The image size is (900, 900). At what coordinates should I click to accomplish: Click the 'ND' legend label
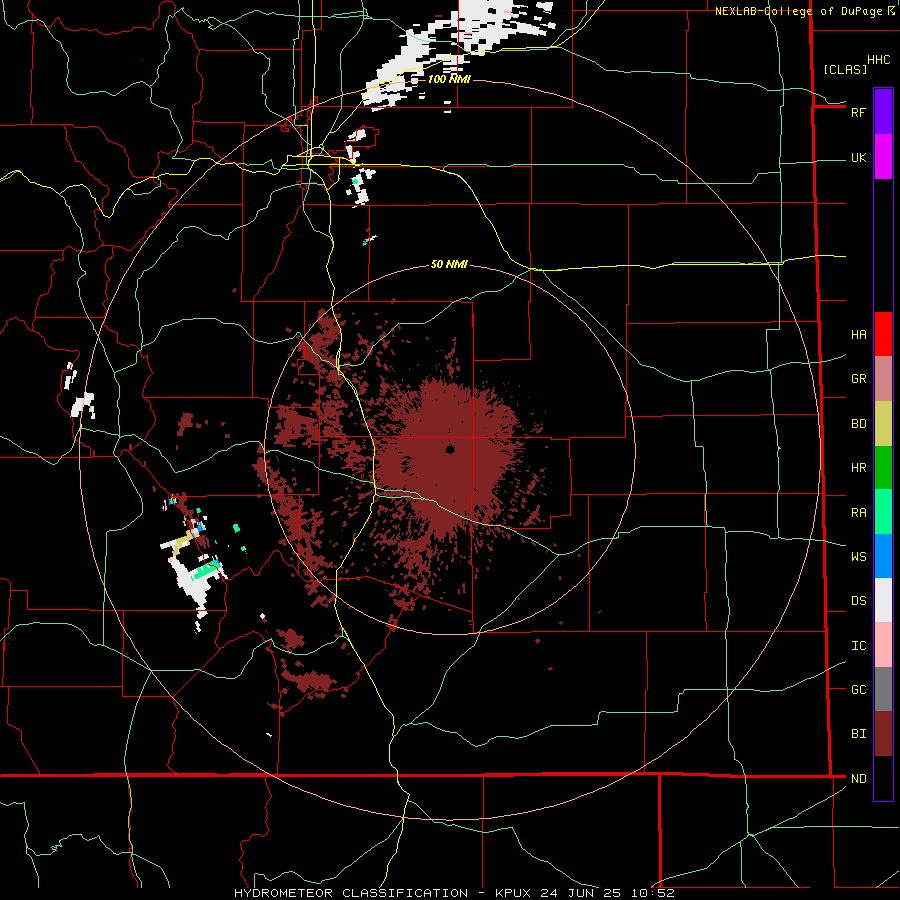858,779
